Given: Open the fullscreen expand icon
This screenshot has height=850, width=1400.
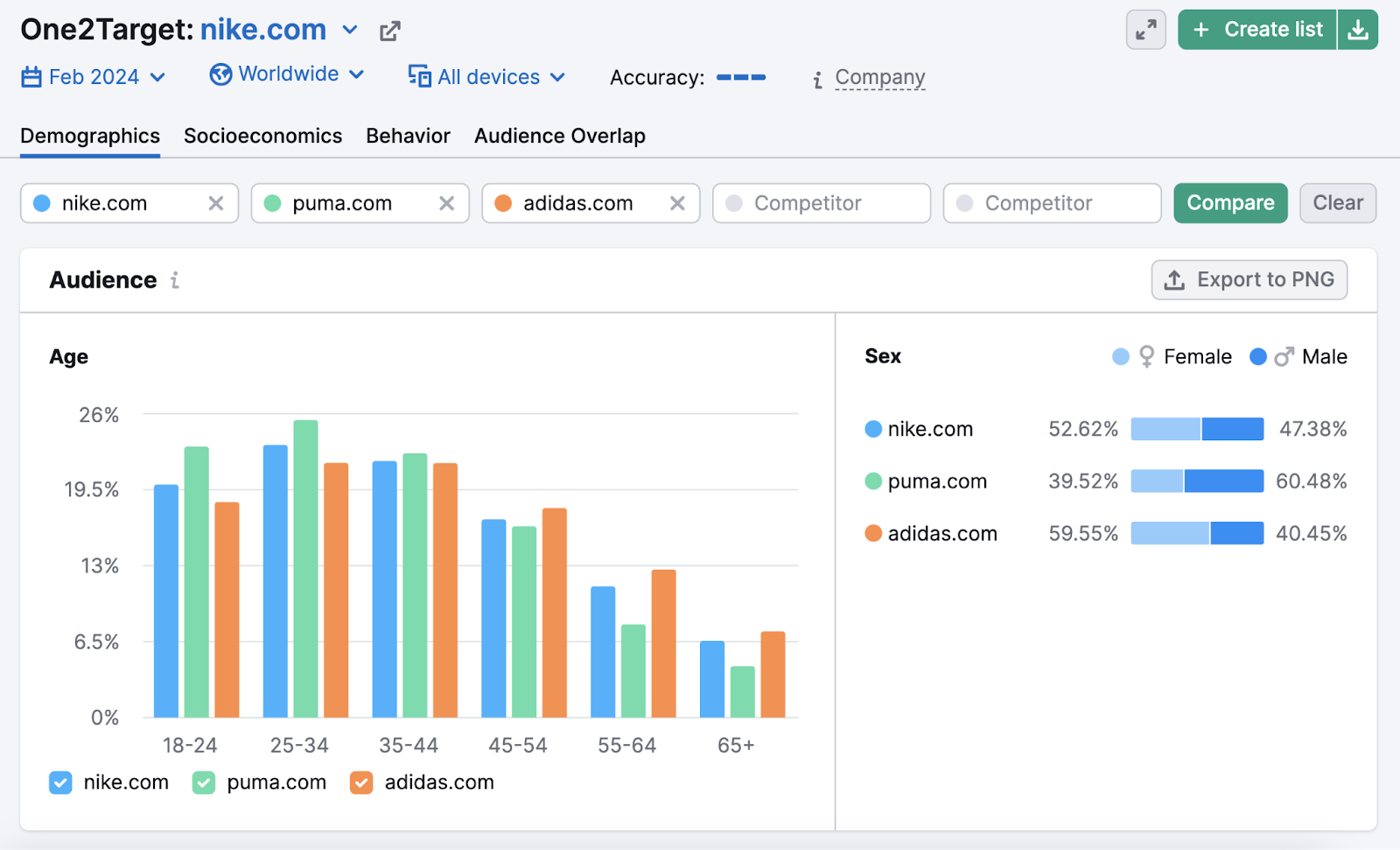Looking at the screenshot, I should 1146,29.
